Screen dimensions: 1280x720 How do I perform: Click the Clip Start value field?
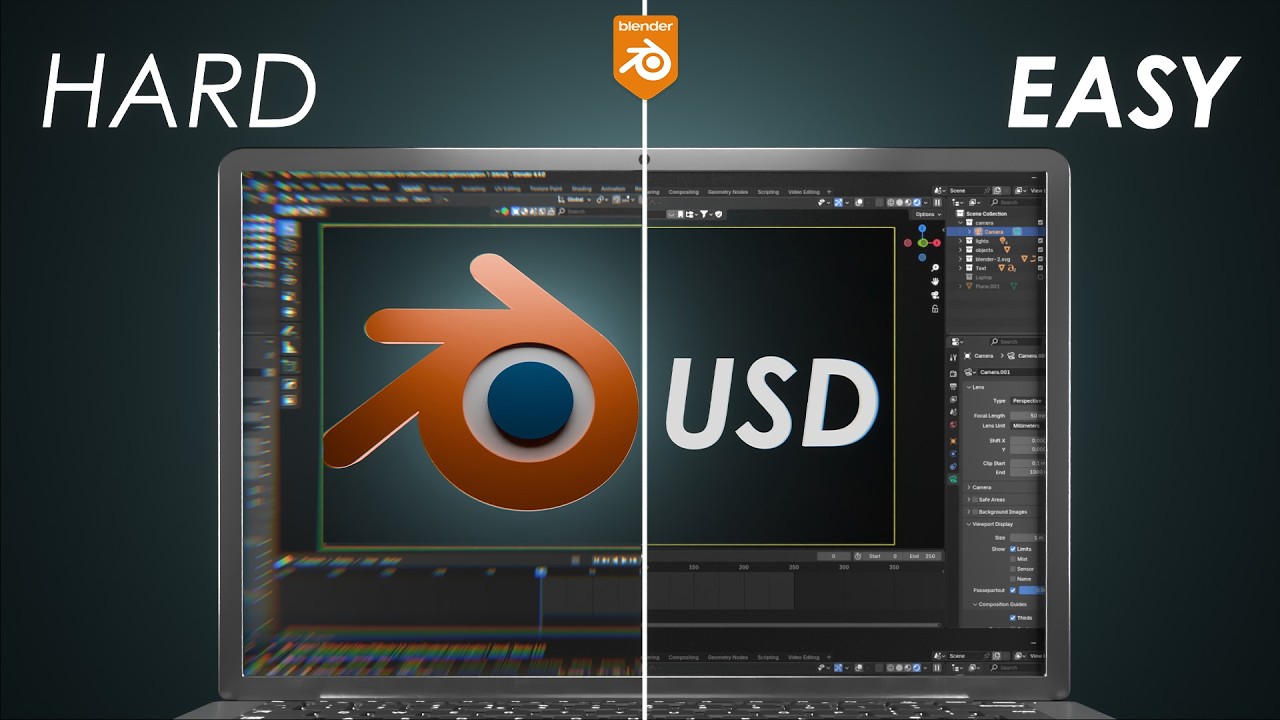1027,463
